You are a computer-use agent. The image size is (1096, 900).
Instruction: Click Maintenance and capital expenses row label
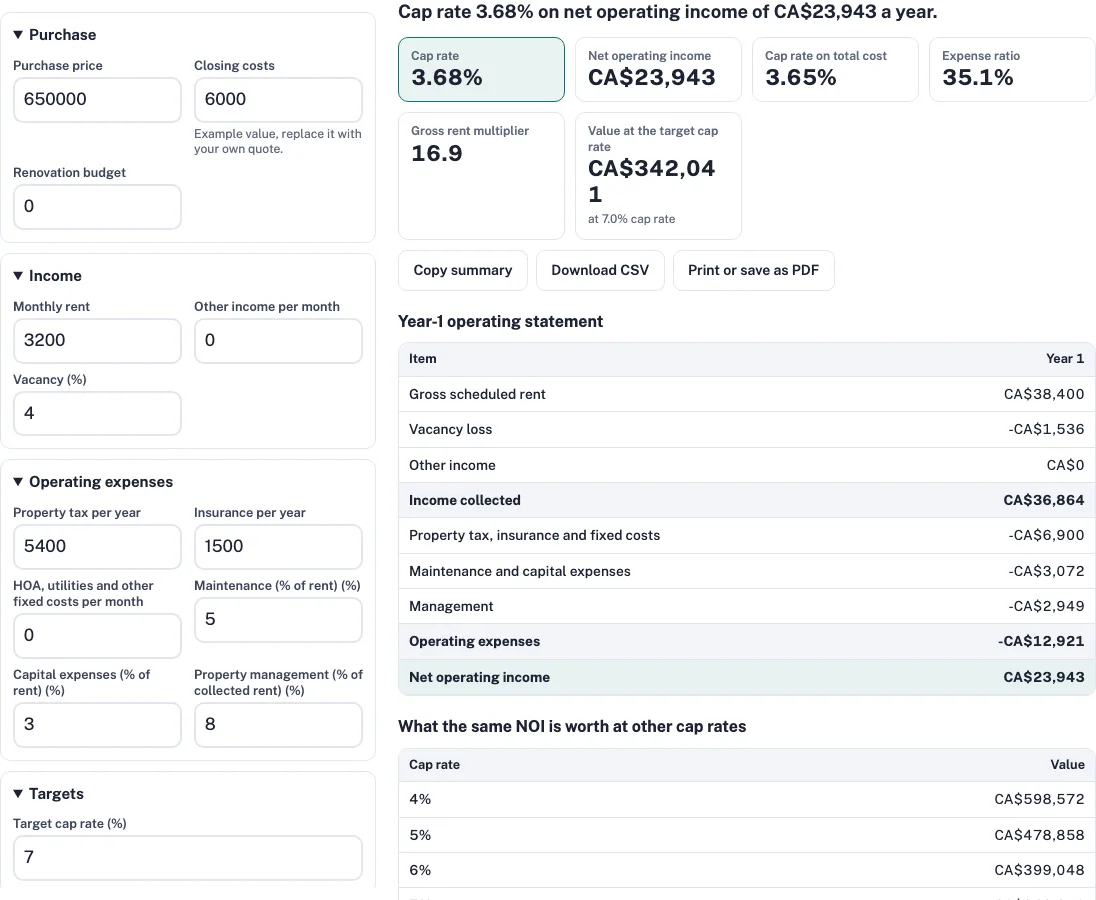[519, 572]
